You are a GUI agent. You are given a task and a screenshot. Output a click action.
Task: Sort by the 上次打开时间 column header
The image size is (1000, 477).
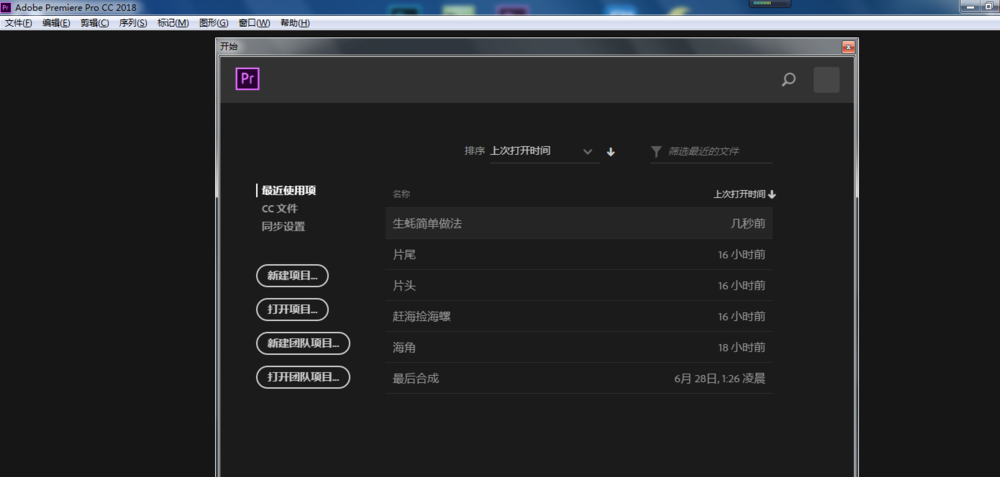(x=744, y=194)
